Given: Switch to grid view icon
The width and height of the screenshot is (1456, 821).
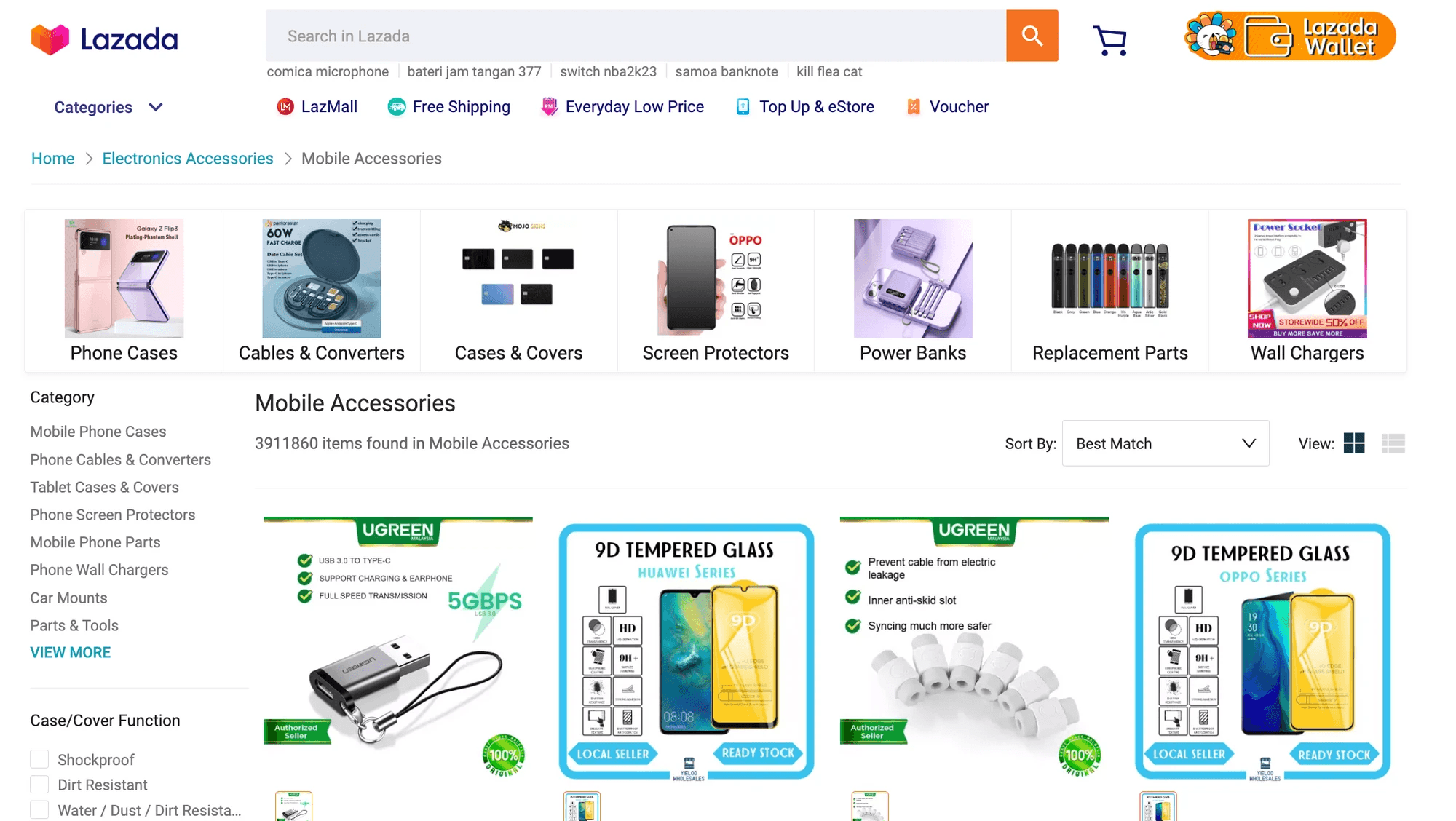Looking at the screenshot, I should [1354, 443].
